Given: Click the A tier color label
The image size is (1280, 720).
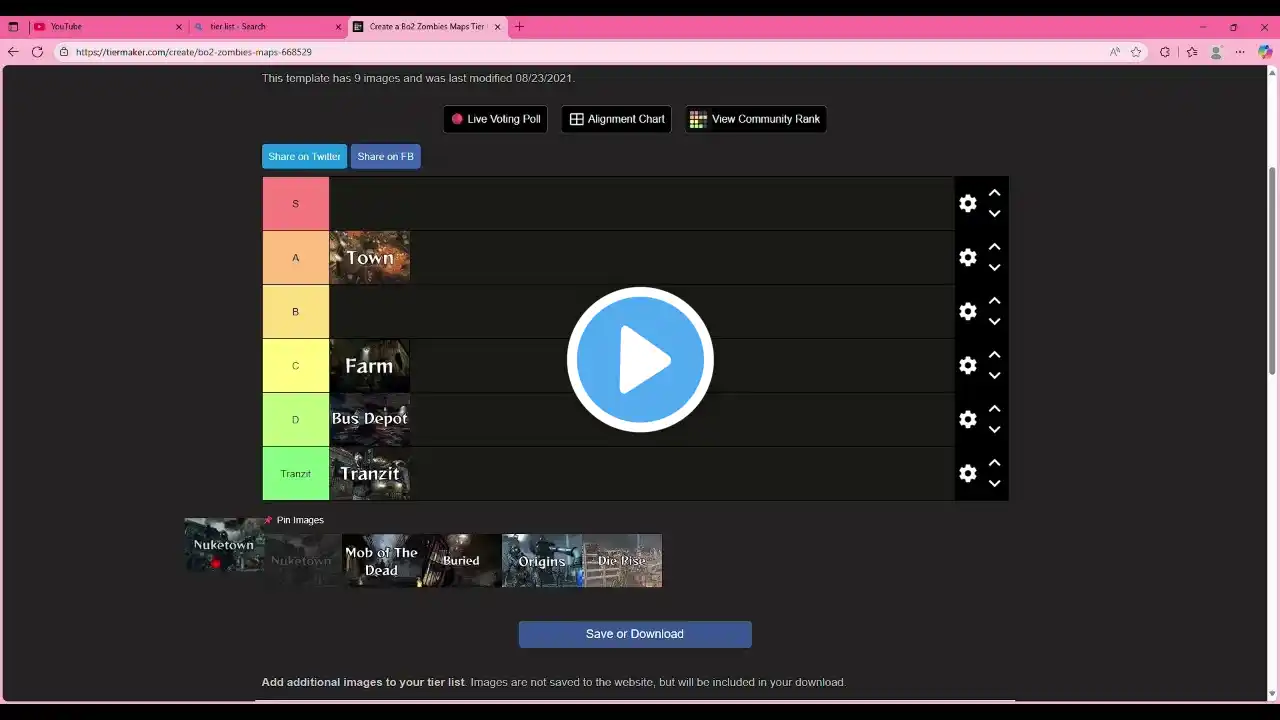Looking at the screenshot, I should (296, 258).
